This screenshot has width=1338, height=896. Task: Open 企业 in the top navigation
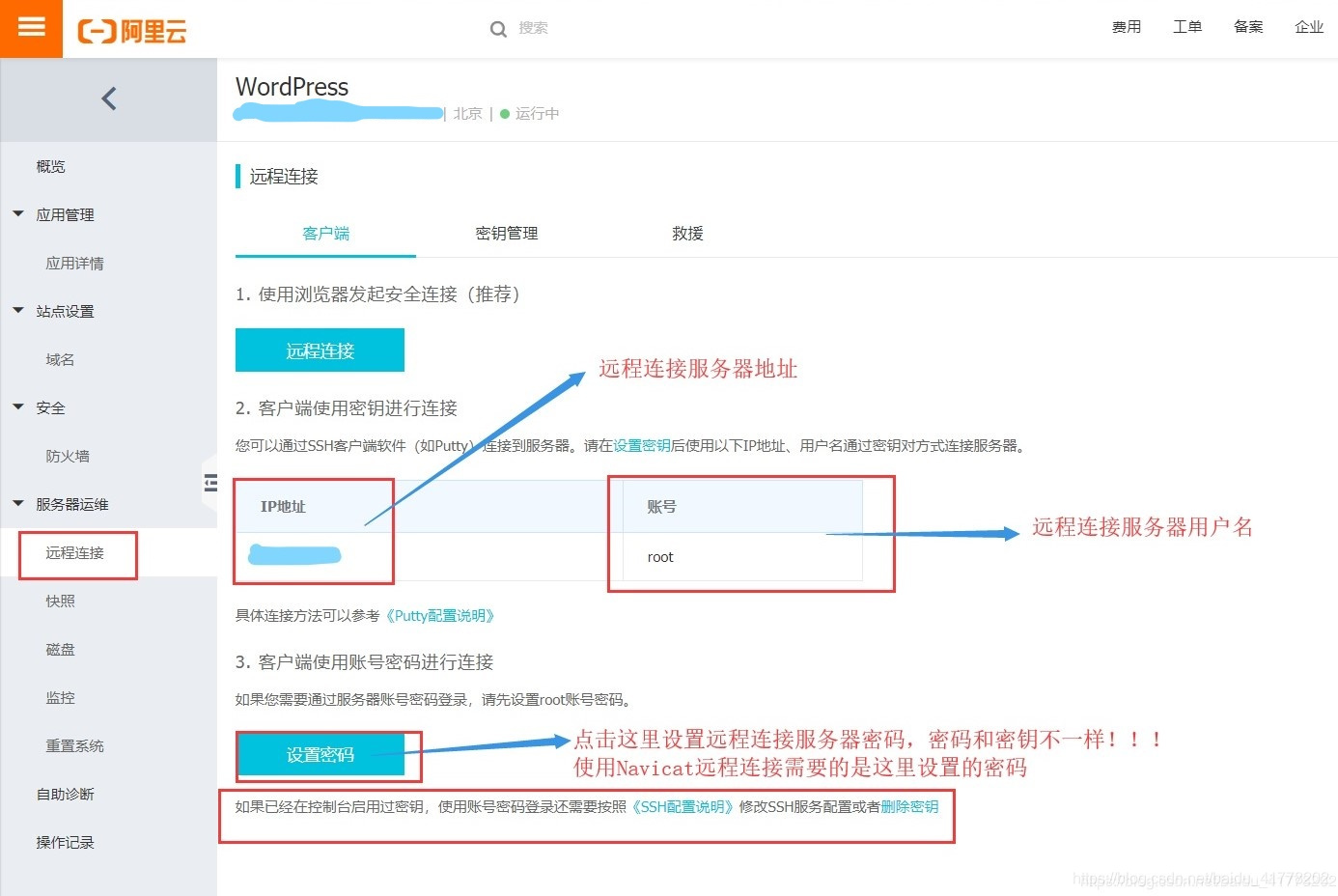1309,27
